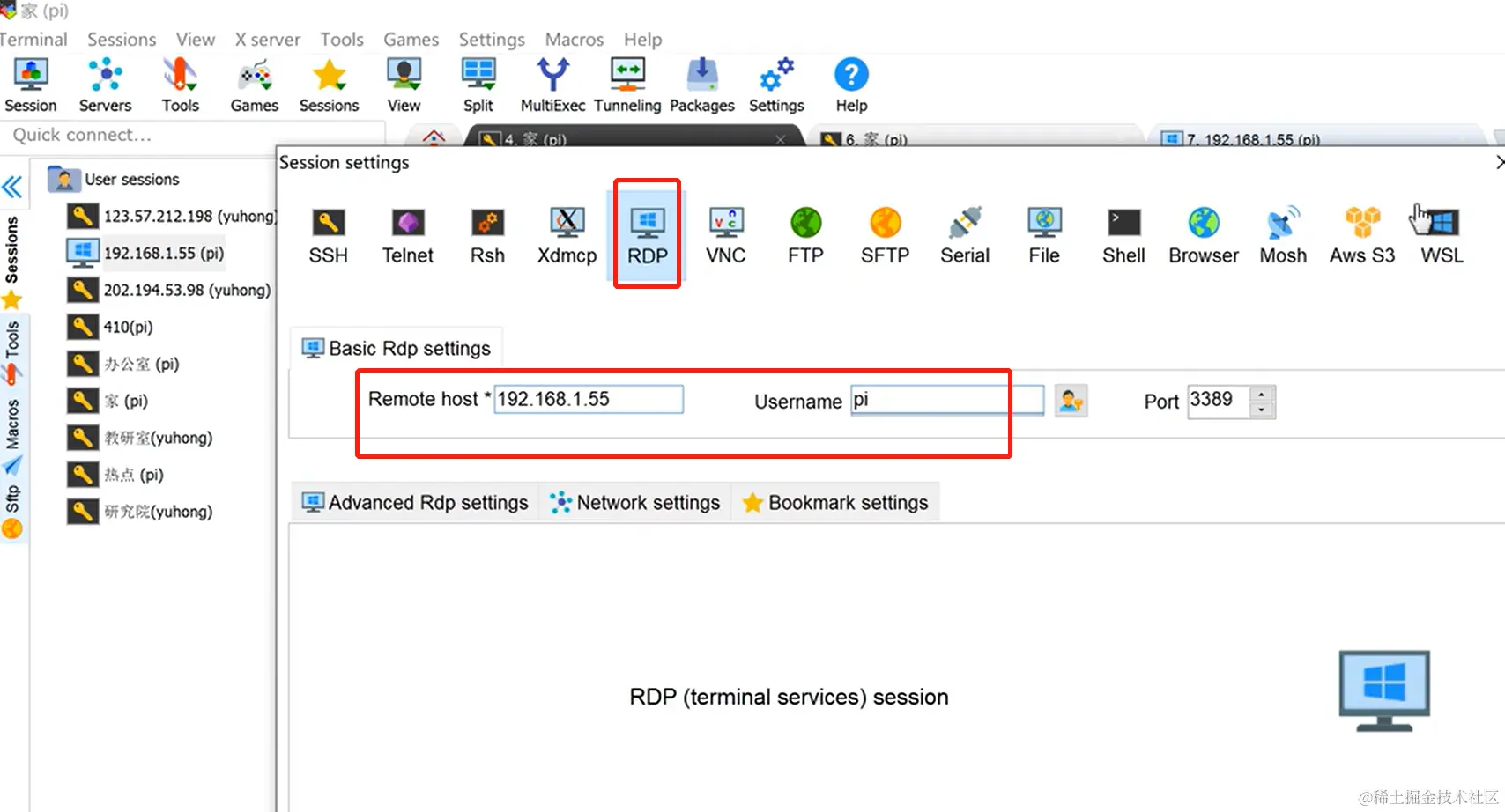Open the Settings gears toolbar icon
Screen dimensions: 1505x812
pos(776,85)
